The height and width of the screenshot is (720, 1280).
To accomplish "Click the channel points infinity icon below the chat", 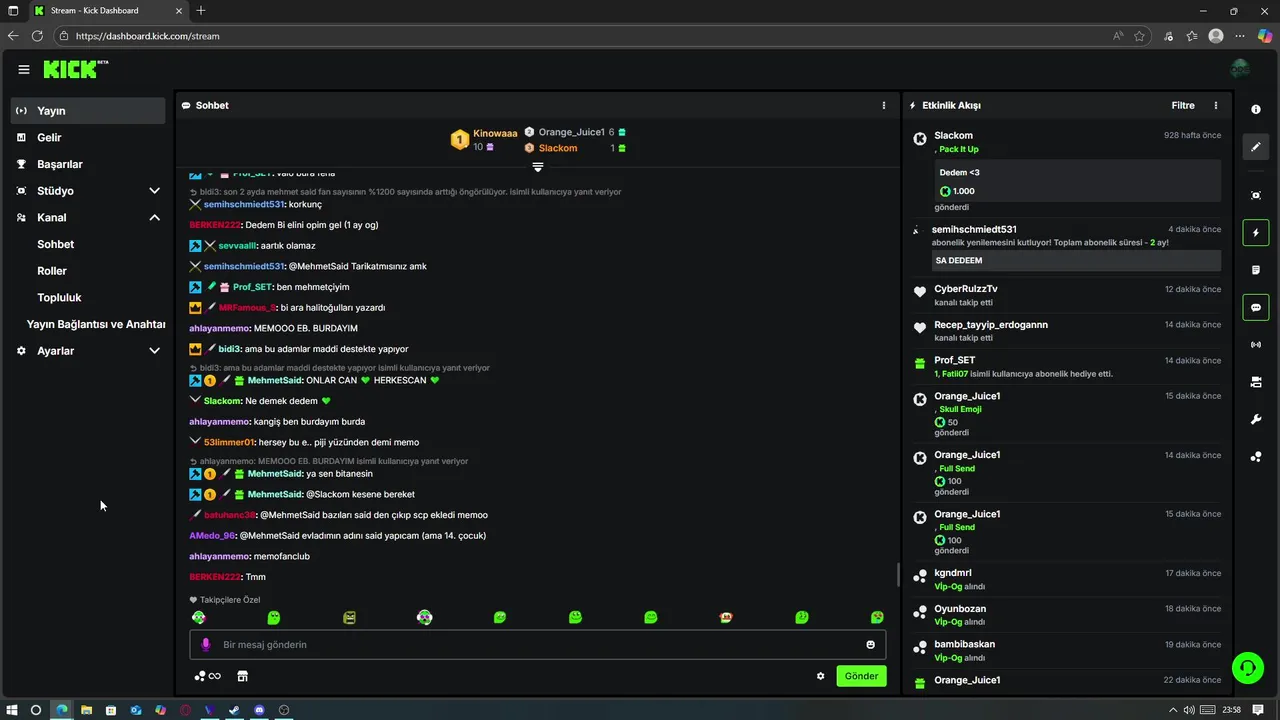I will coord(207,676).
